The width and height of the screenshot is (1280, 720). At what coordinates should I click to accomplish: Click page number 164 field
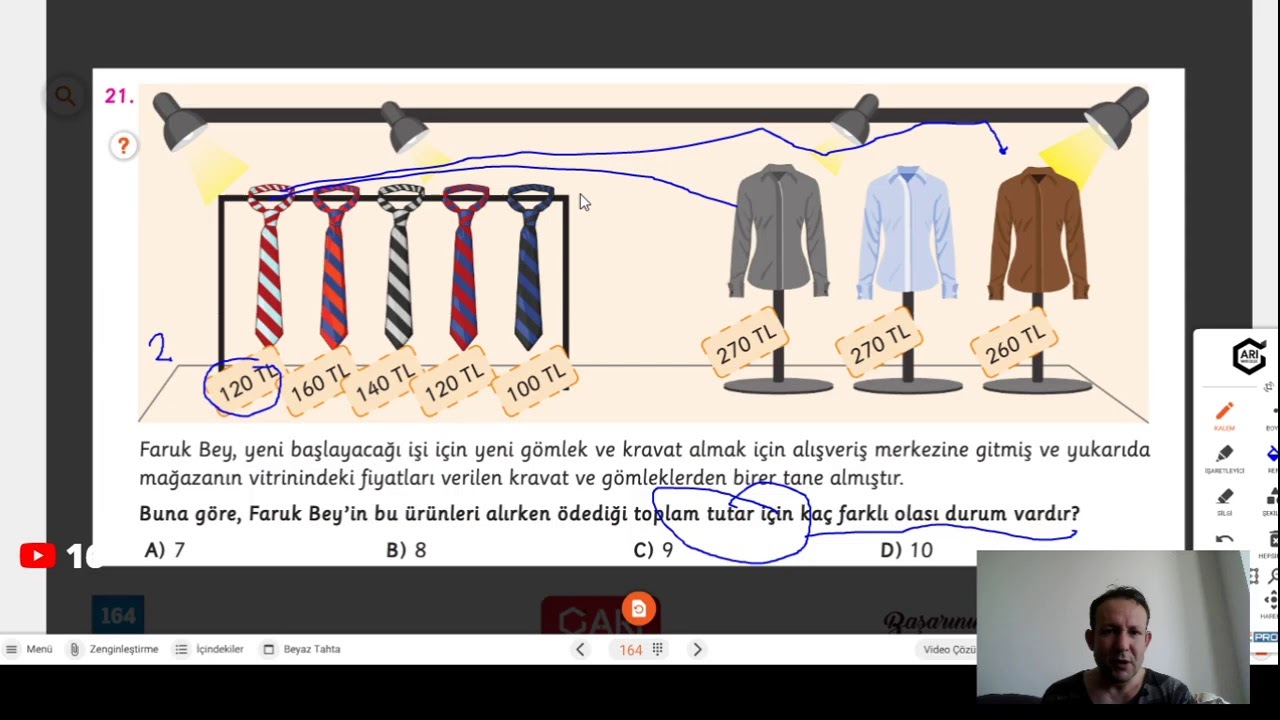click(630, 650)
